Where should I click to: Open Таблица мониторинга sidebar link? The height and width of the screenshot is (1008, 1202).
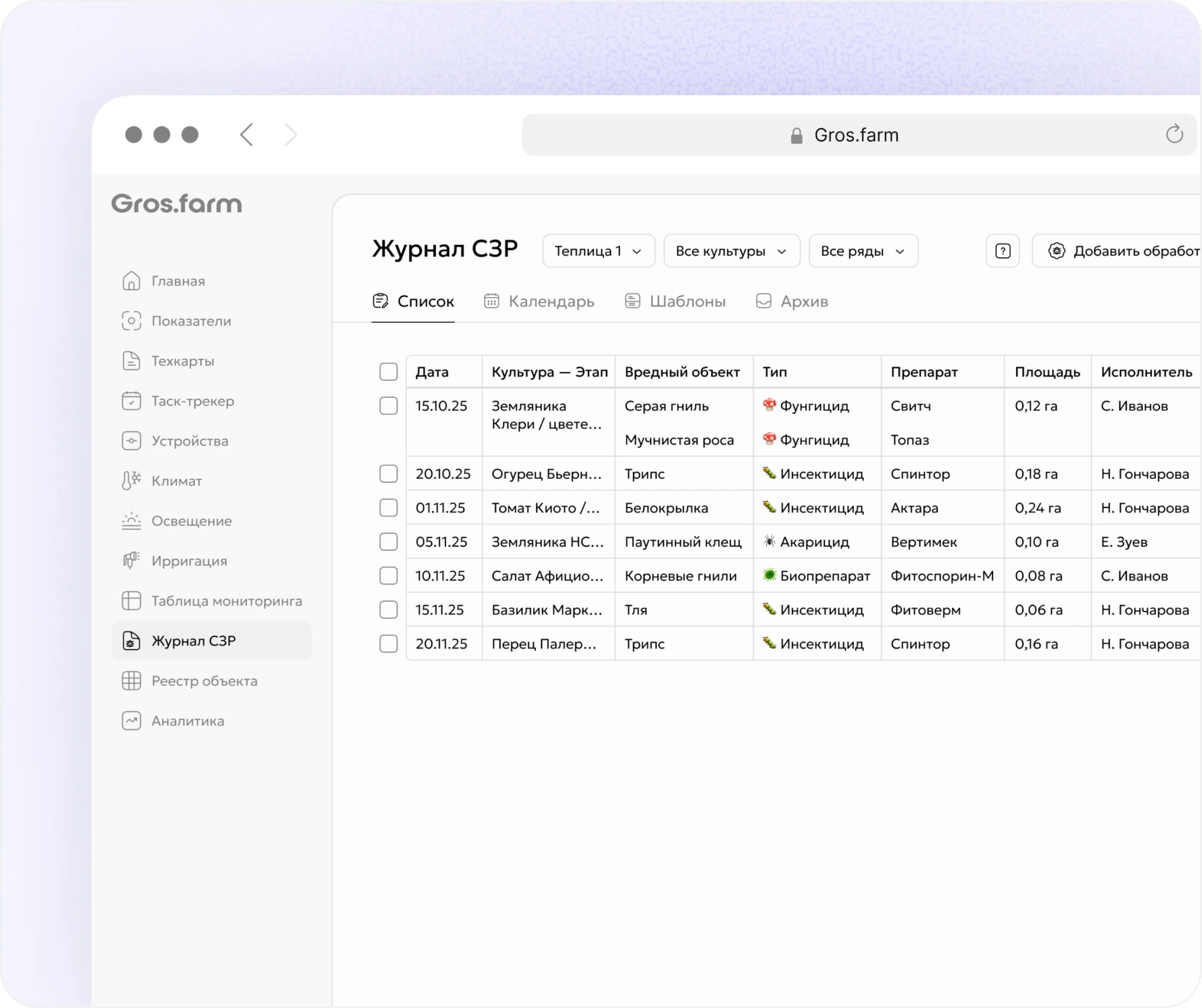pos(211,601)
